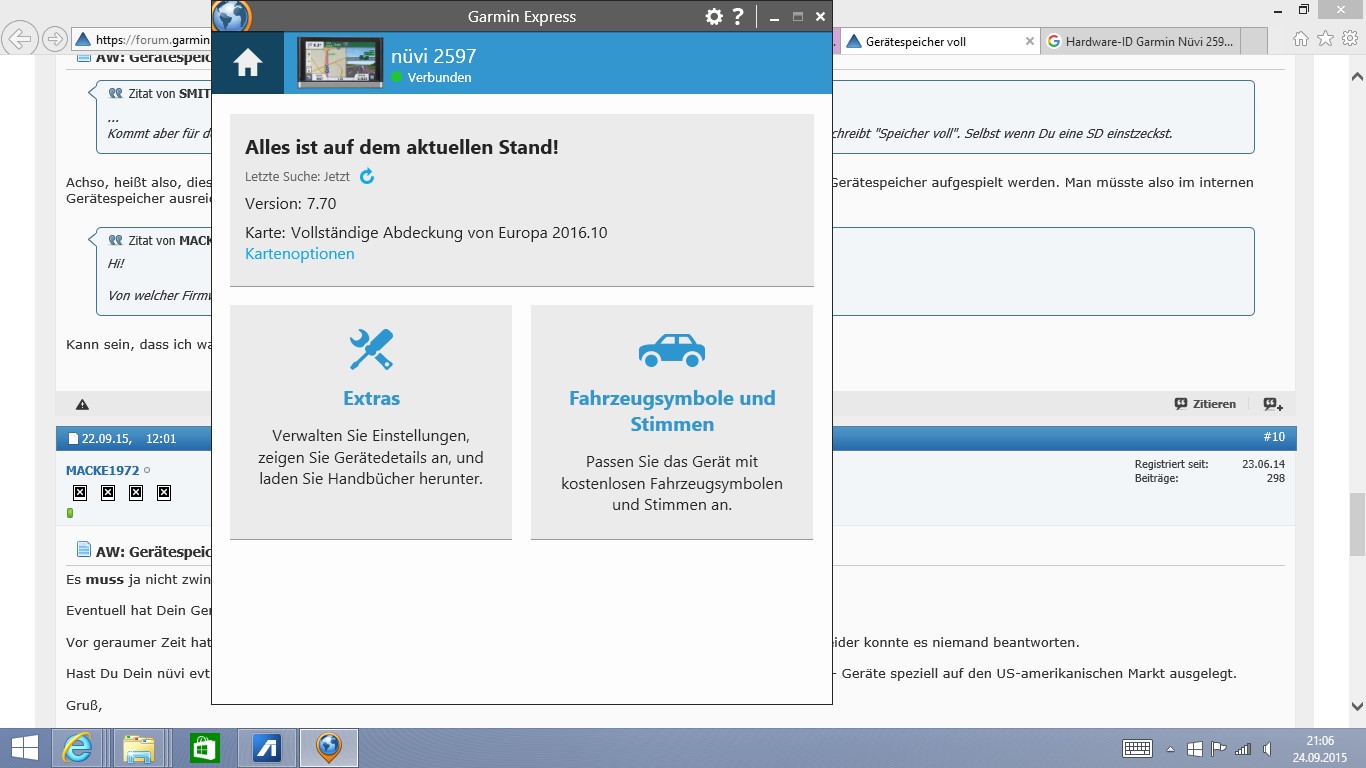Minimize the Garmin Express window
The height and width of the screenshot is (768, 1366).
775,17
